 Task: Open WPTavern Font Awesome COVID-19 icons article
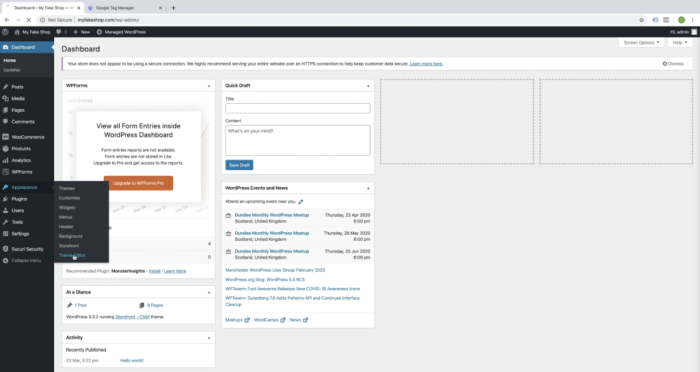(292, 289)
